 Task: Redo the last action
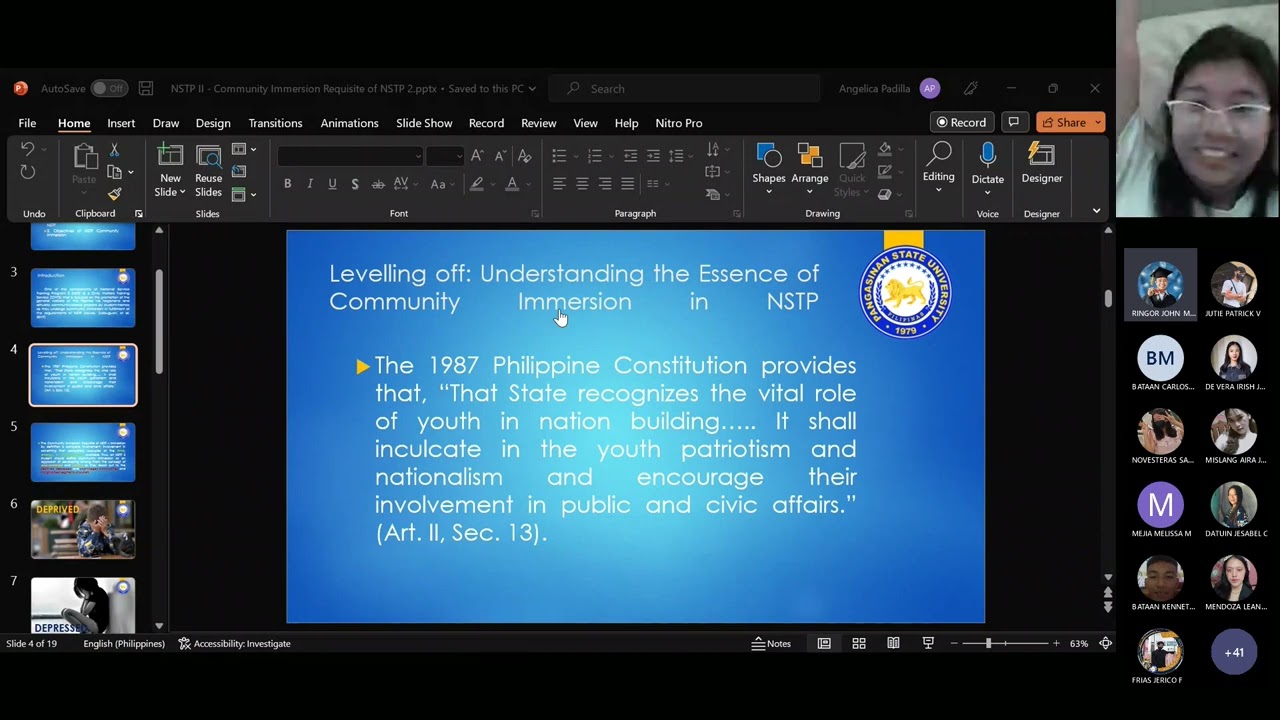[27, 173]
